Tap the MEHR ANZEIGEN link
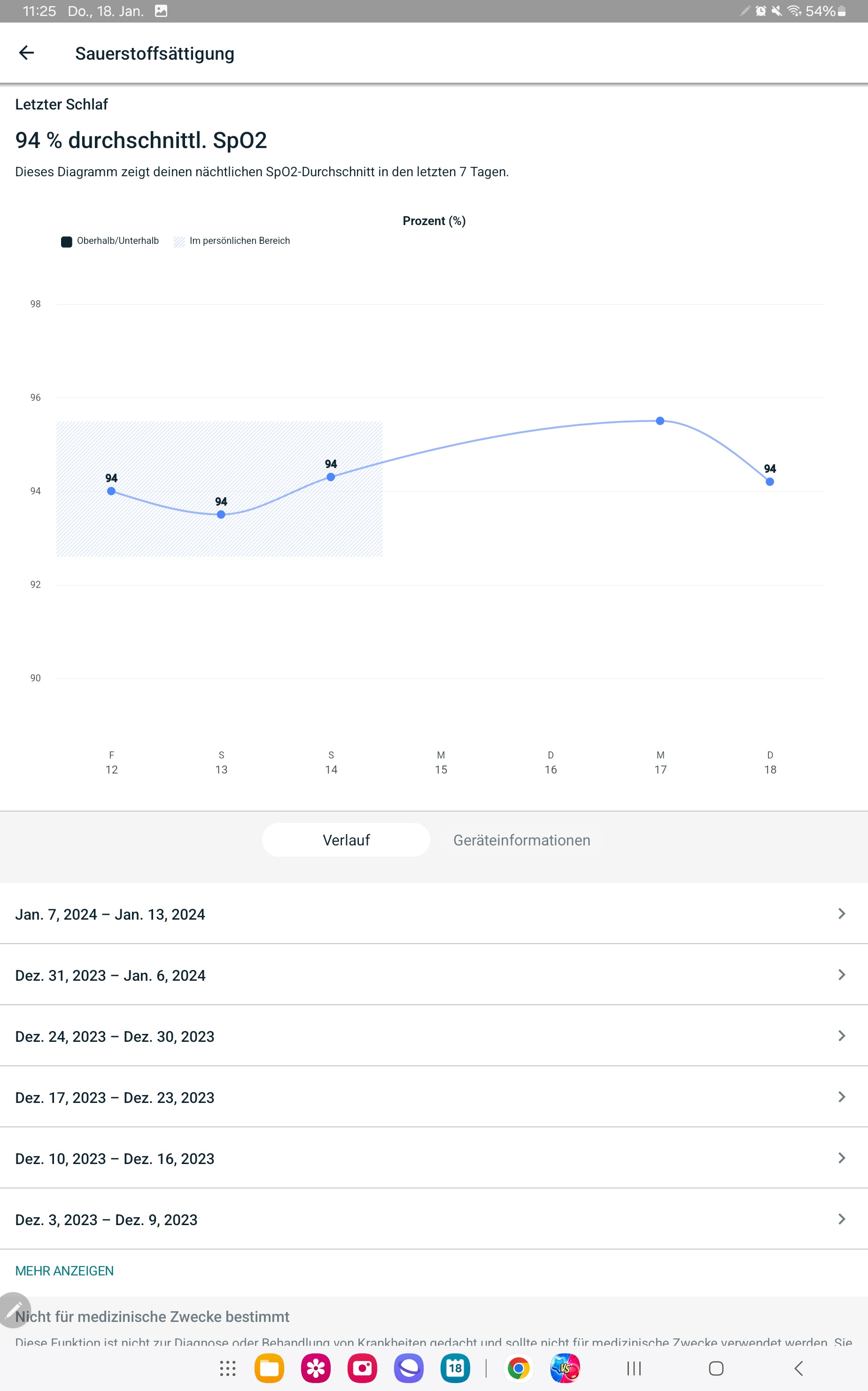The height and width of the screenshot is (1391, 868). [64, 1270]
